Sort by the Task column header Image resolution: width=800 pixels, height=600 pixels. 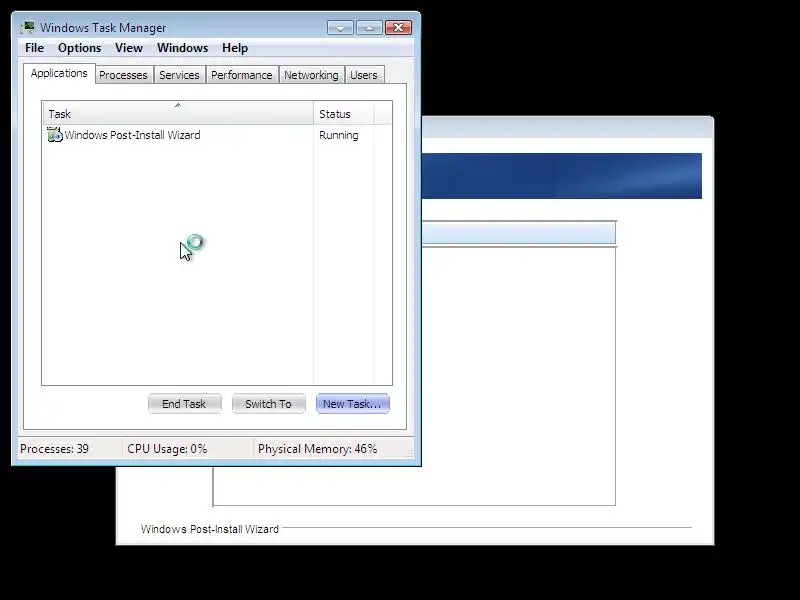pyautogui.click(x=178, y=113)
